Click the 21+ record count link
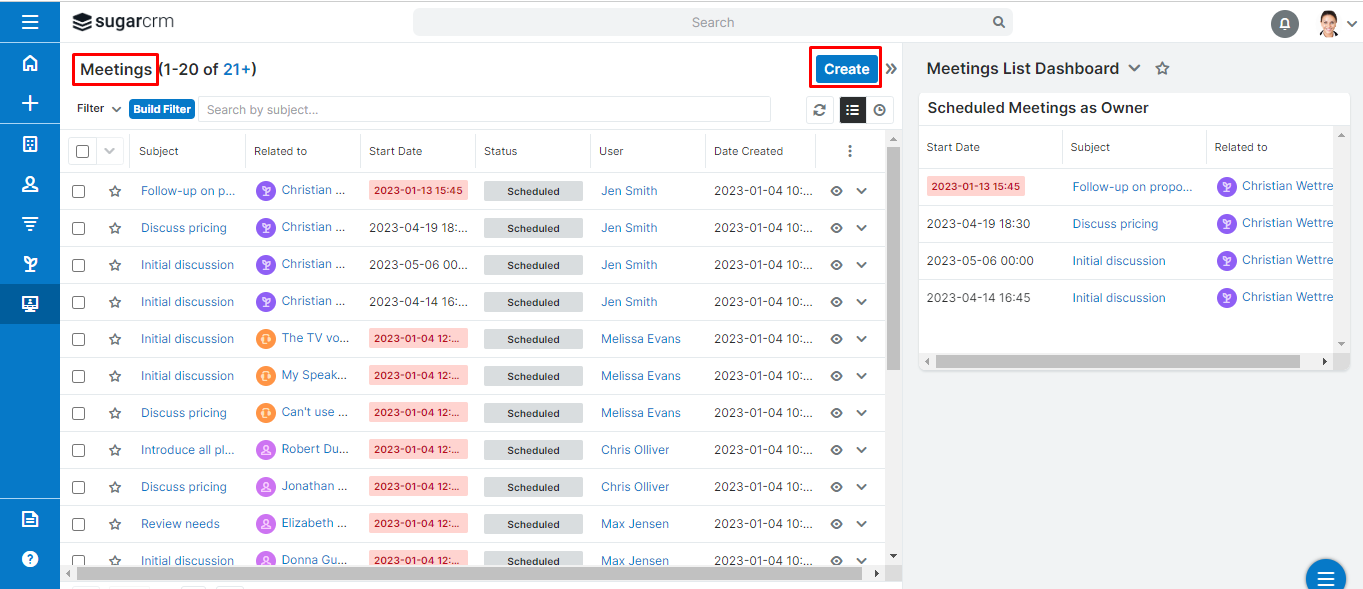 click(x=237, y=69)
